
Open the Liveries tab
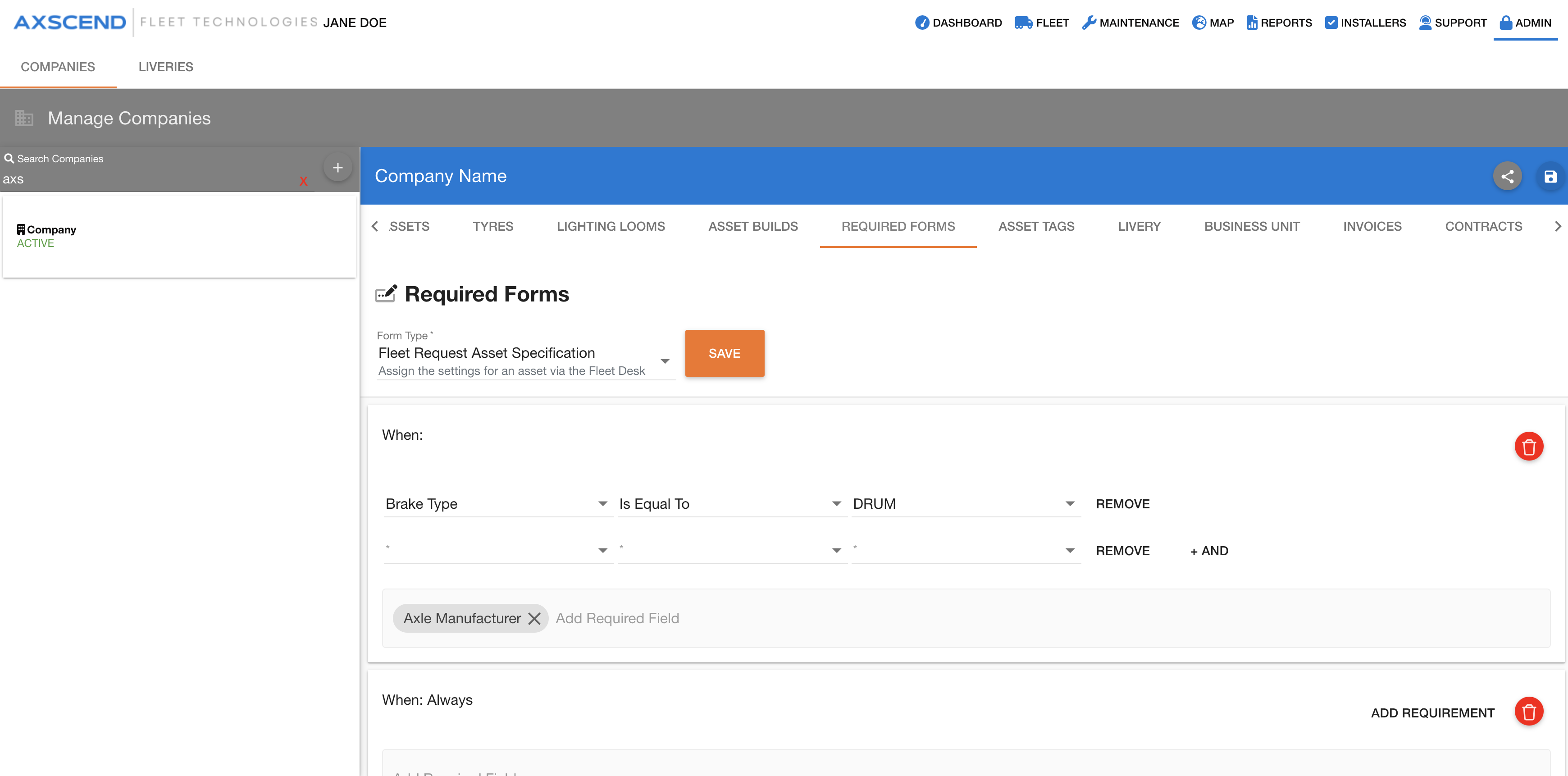pyautogui.click(x=165, y=67)
